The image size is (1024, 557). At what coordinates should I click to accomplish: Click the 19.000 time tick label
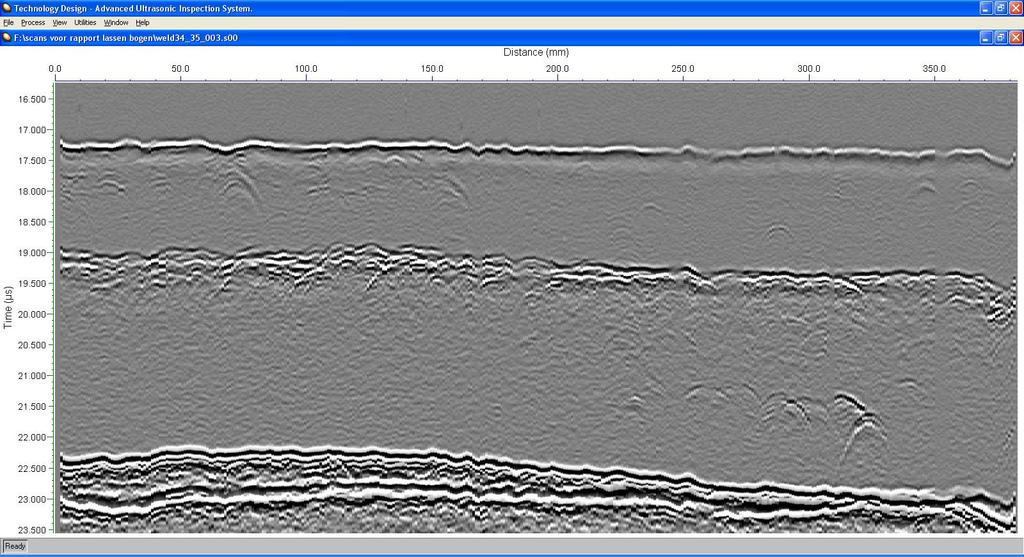point(33,253)
